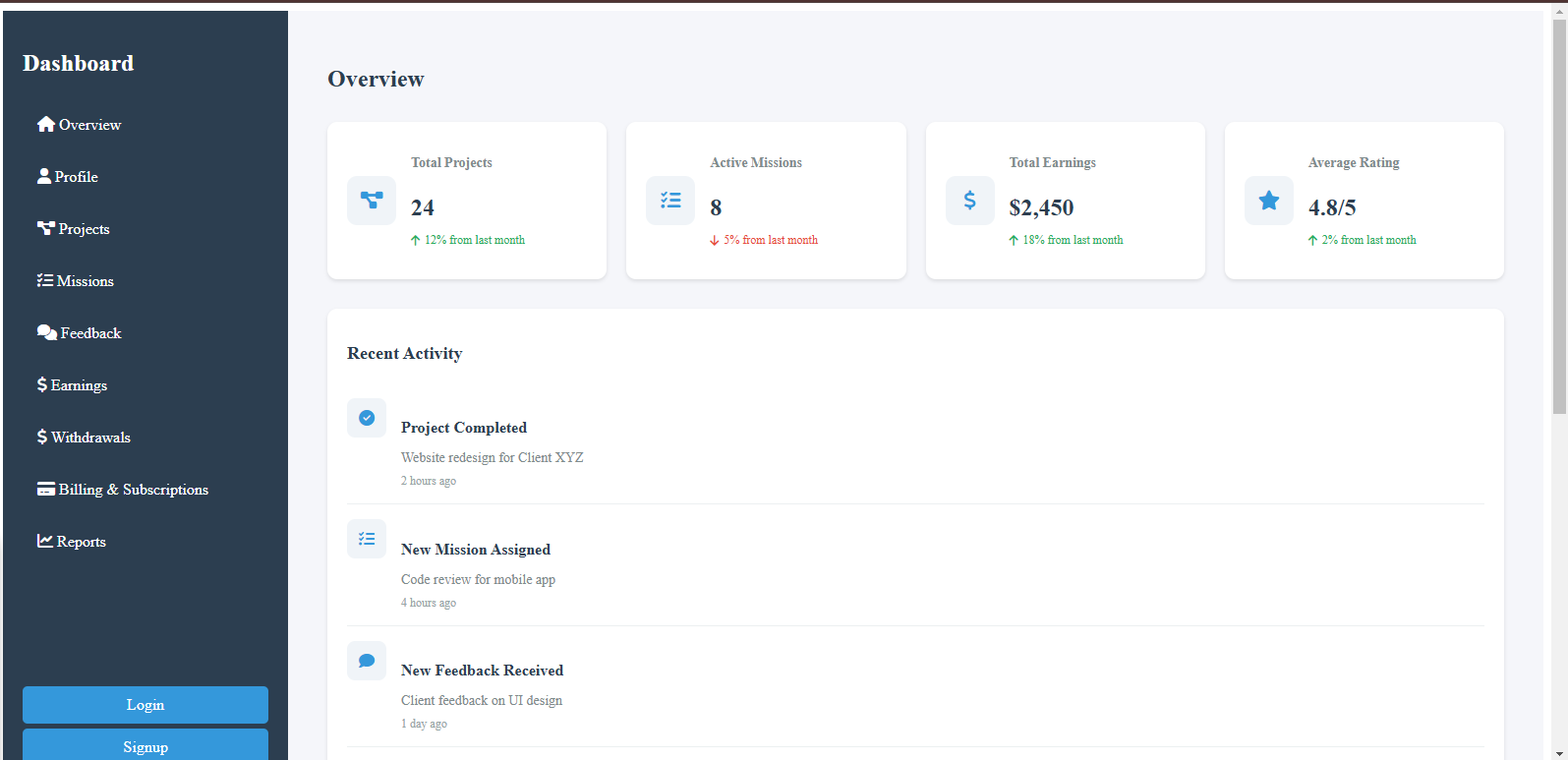Image resolution: width=1568 pixels, height=760 pixels.
Task: Click "5% from last month" trend text
Action: coord(771,240)
